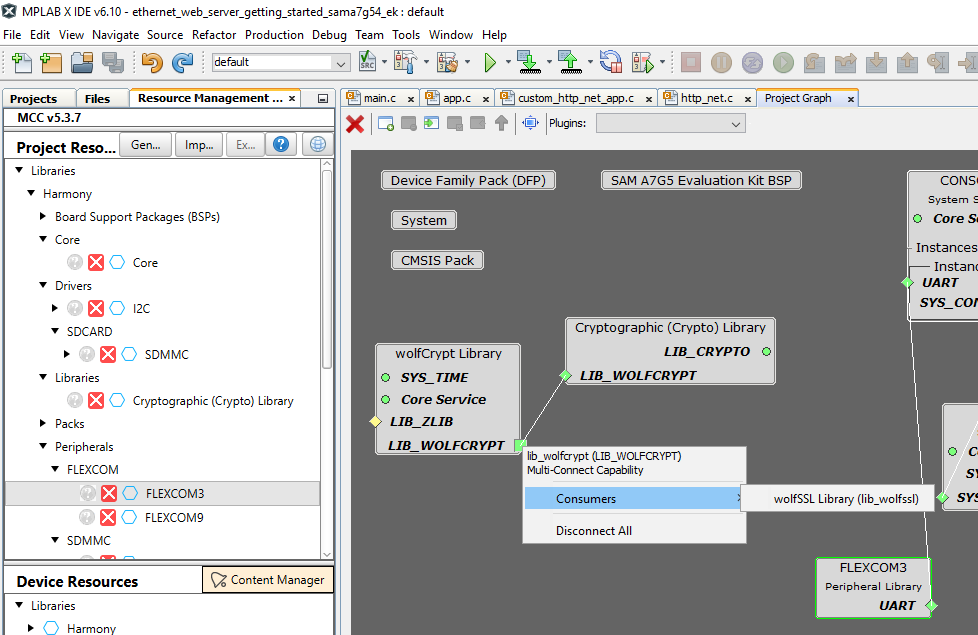Open Project using the folder toolbar icon

tap(82, 62)
